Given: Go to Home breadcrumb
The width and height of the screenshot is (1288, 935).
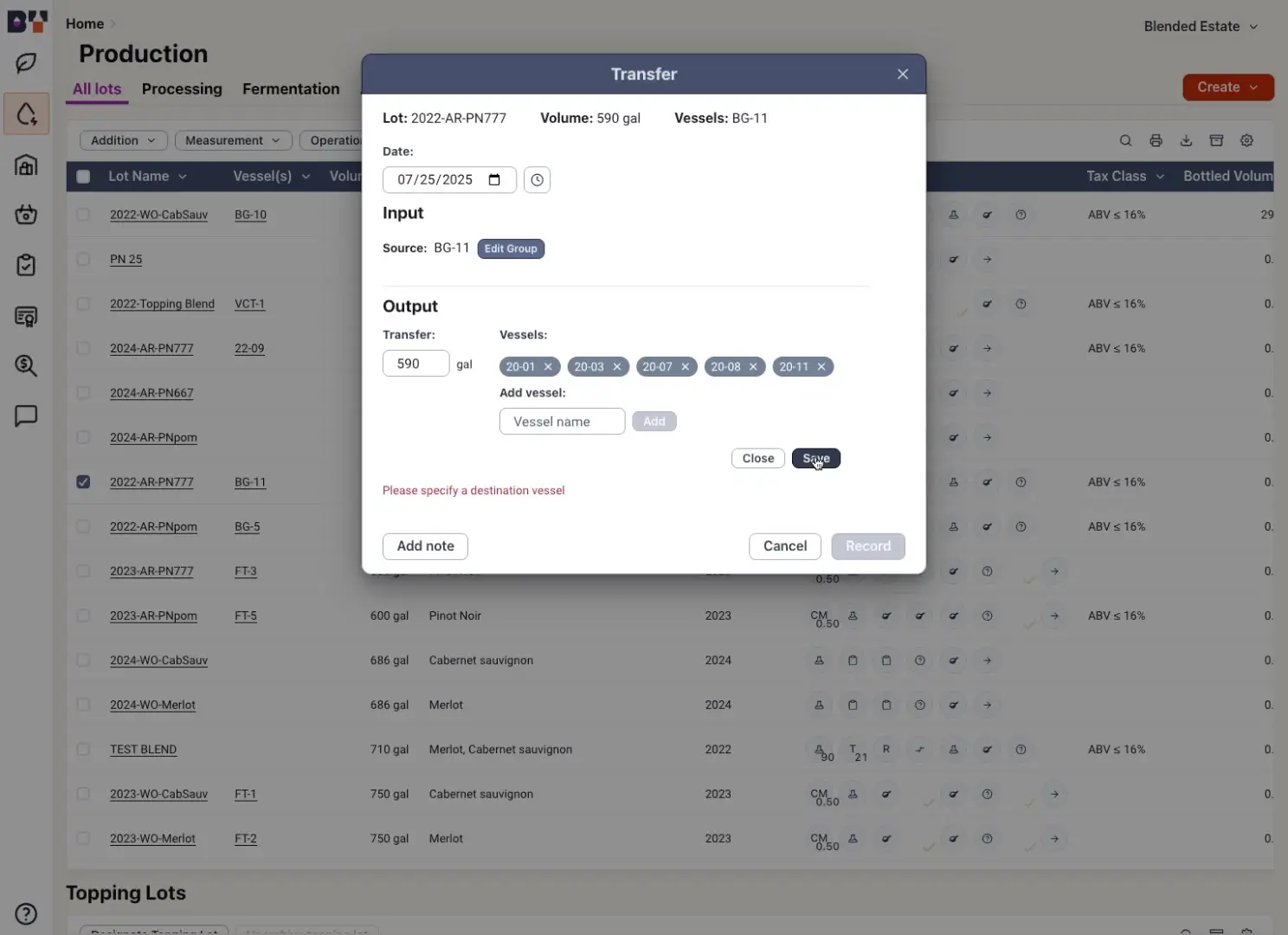Looking at the screenshot, I should [85, 24].
